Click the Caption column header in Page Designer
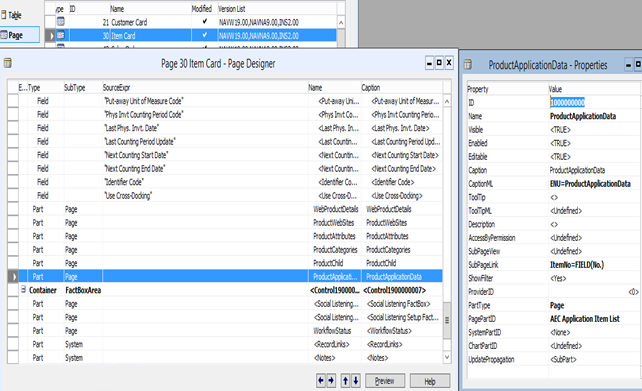This screenshot has width=642, height=391. coord(401,88)
